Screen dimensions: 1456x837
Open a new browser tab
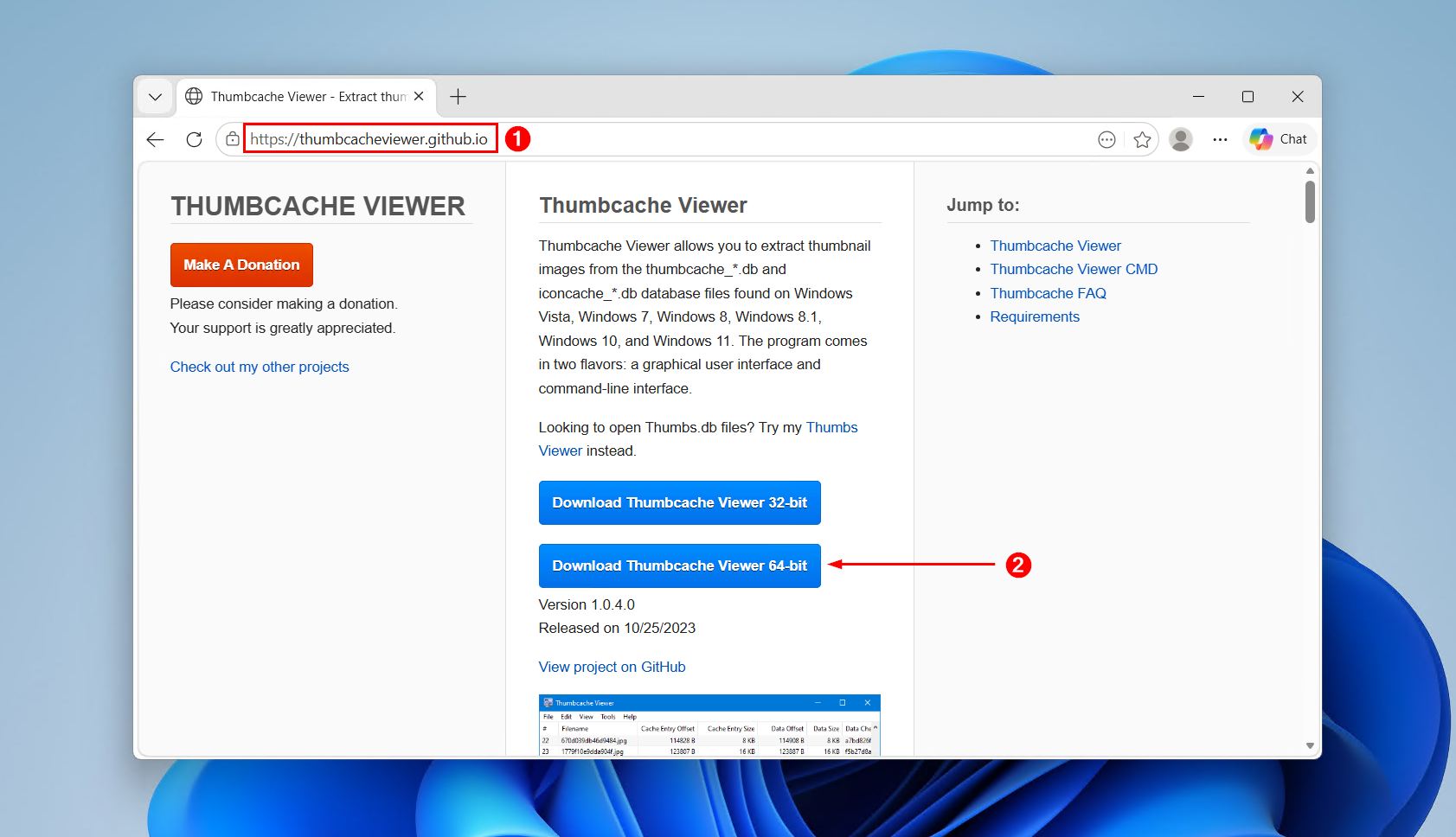tap(459, 97)
